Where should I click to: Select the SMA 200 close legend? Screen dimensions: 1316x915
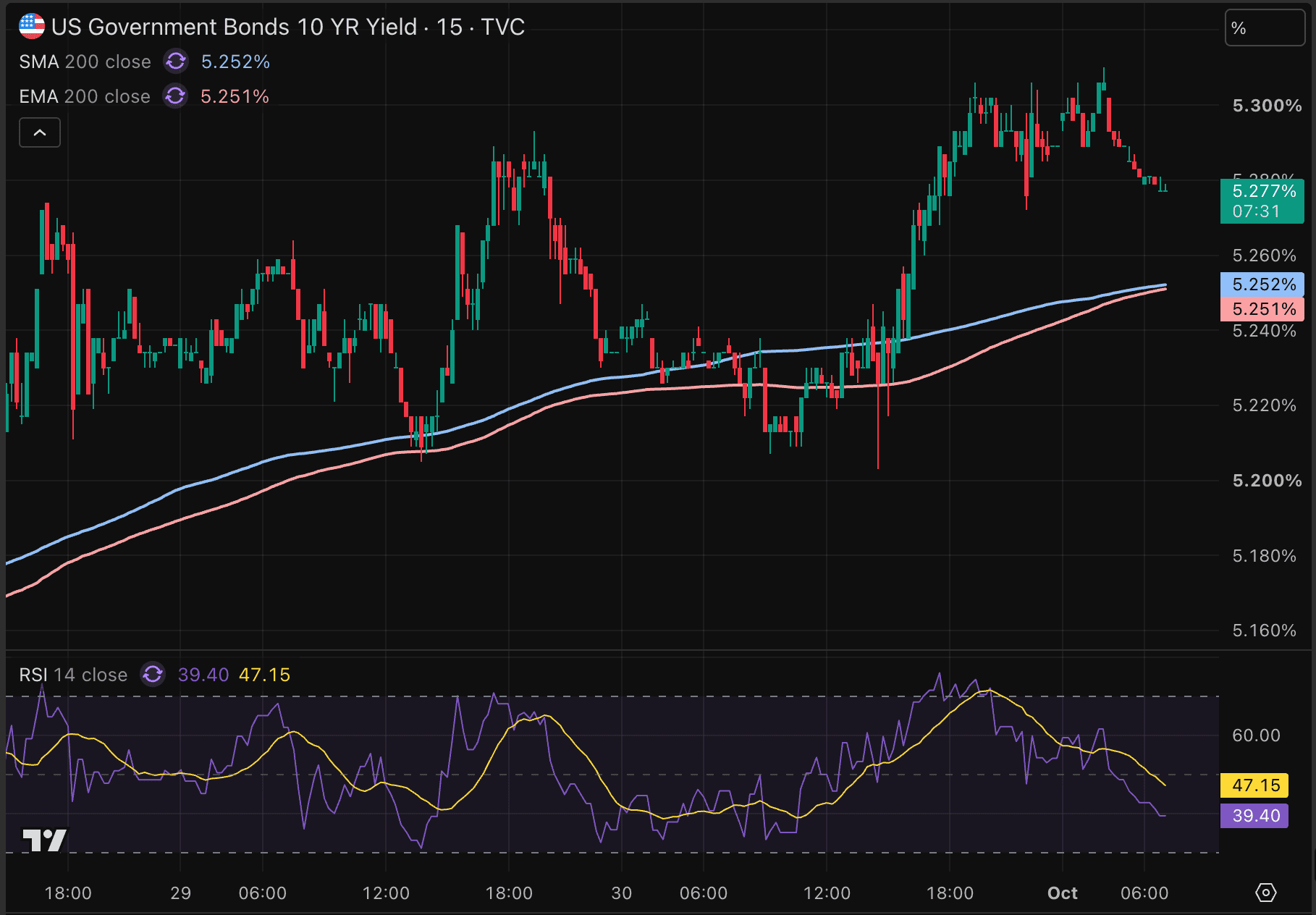coord(85,62)
